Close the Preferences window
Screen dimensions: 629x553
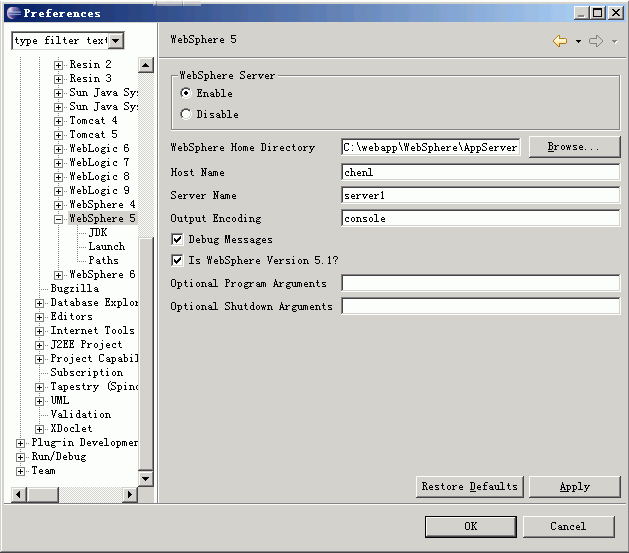(x=616, y=12)
